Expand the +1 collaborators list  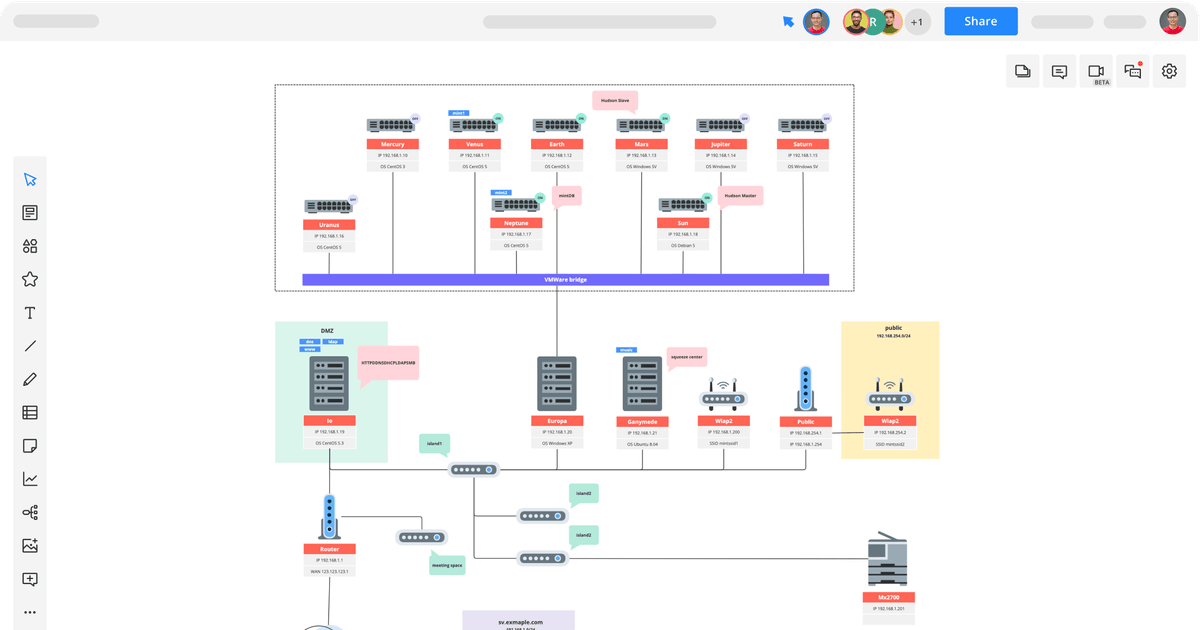pos(917,22)
